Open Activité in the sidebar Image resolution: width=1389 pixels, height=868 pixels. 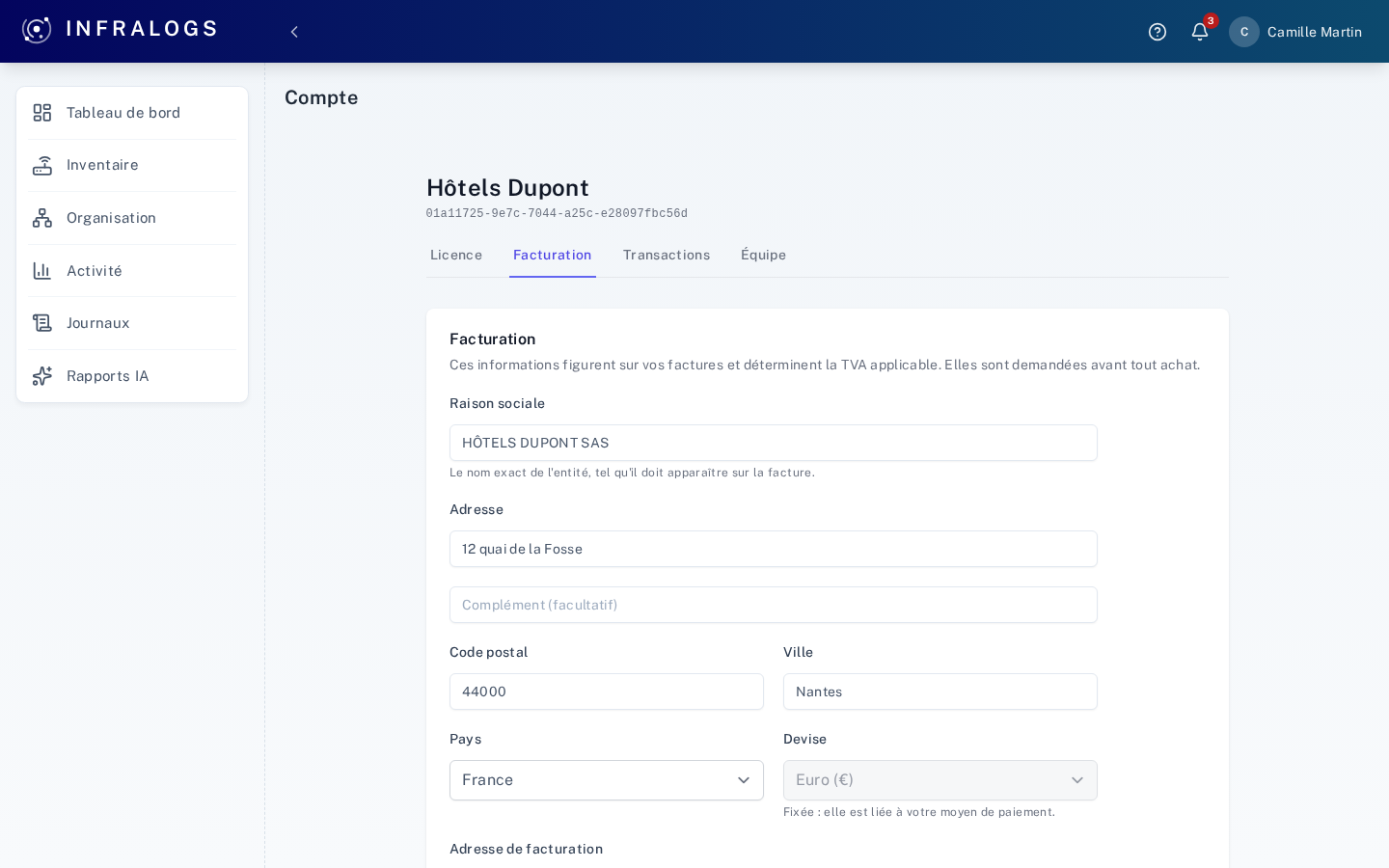(x=132, y=271)
